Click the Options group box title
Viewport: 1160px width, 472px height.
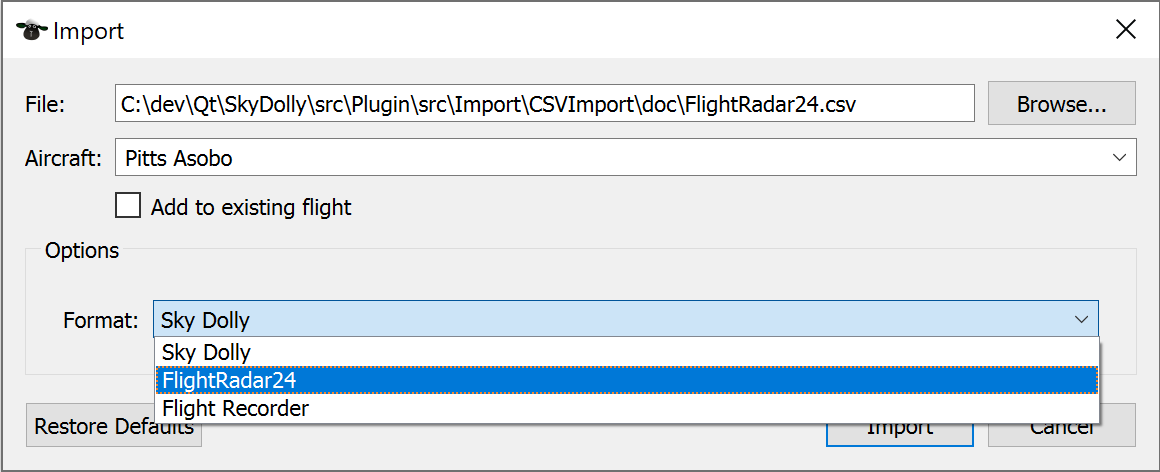81,251
